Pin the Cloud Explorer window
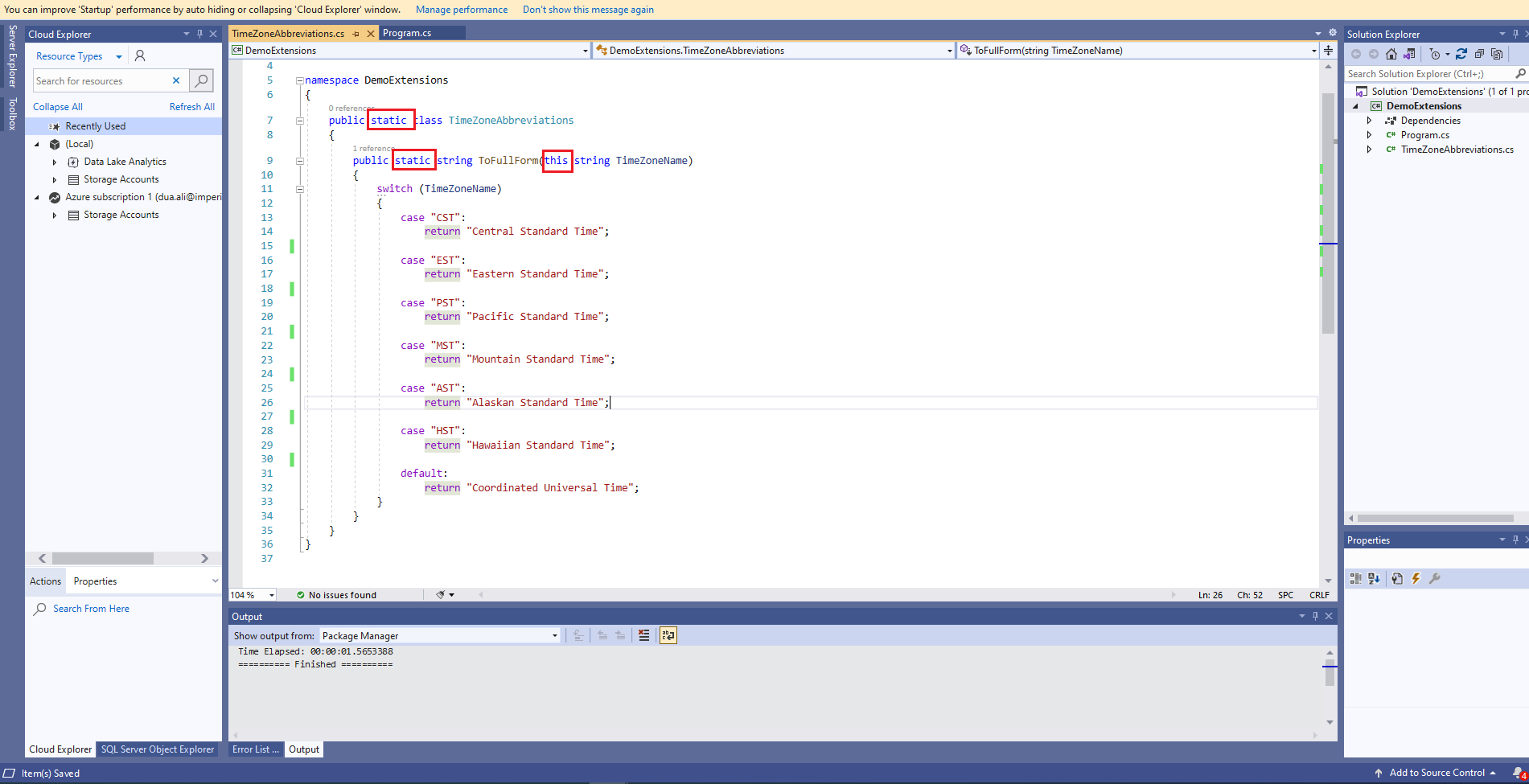The image size is (1529, 784). tap(199, 34)
